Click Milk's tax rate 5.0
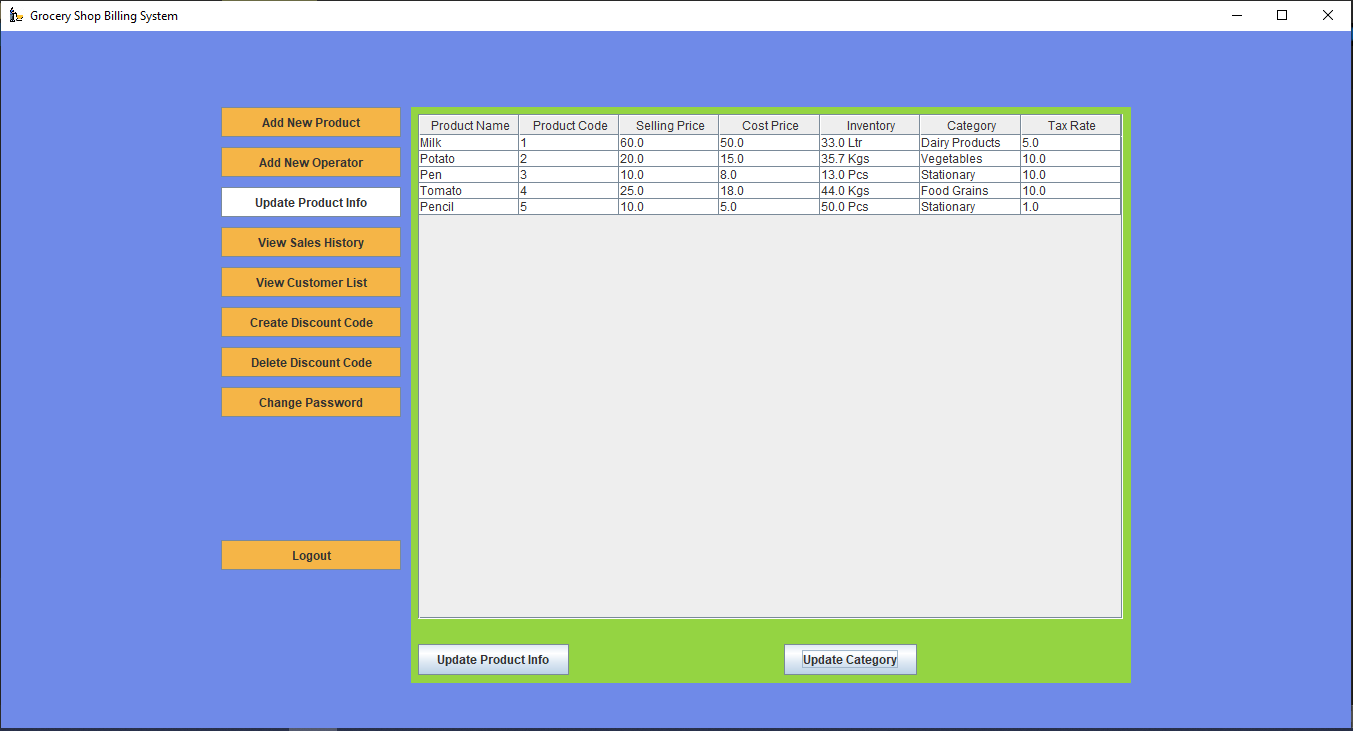 [x=1071, y=143]
